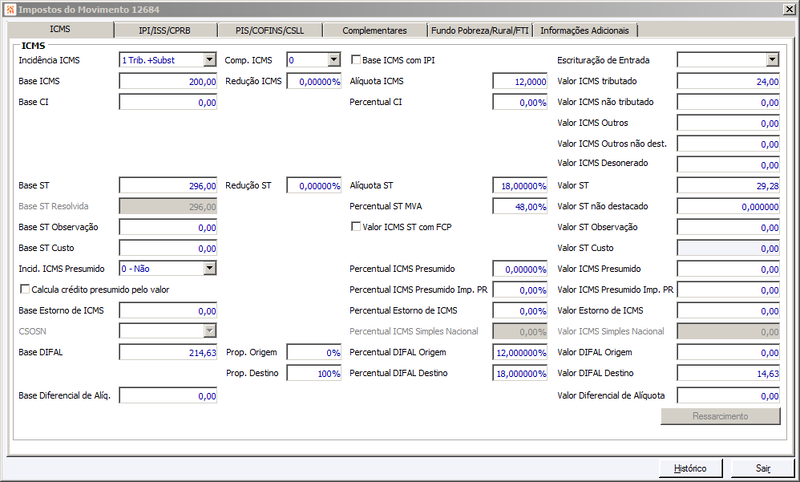The height and width of the screenshot is (482, 800).
Task: Switch to the ICMS tab
Action: point(60,30)
